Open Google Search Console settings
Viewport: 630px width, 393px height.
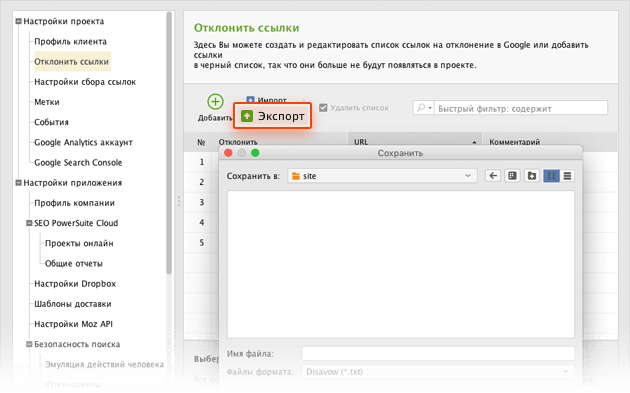coord(78,162)
